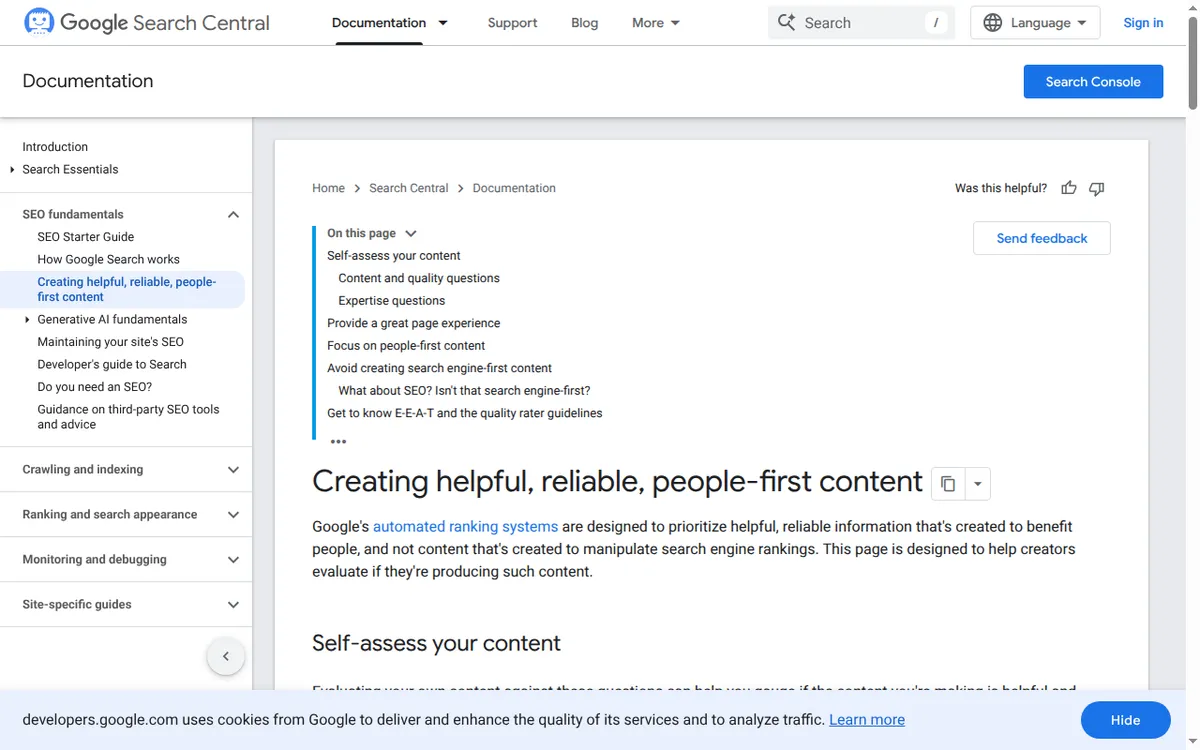Copy page using the copy icon beside title

(x=948, y=484)
